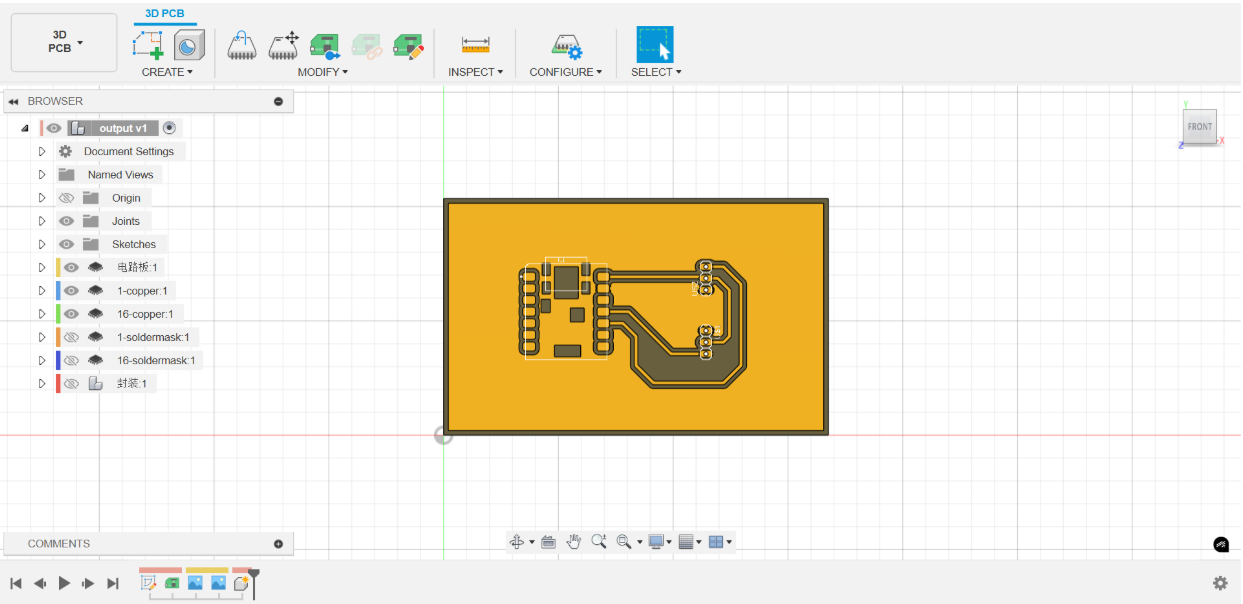Viewport: 1243px width, 604px height.
Task: Toggle visibility of output v1 root
Action: pos(54,128)
